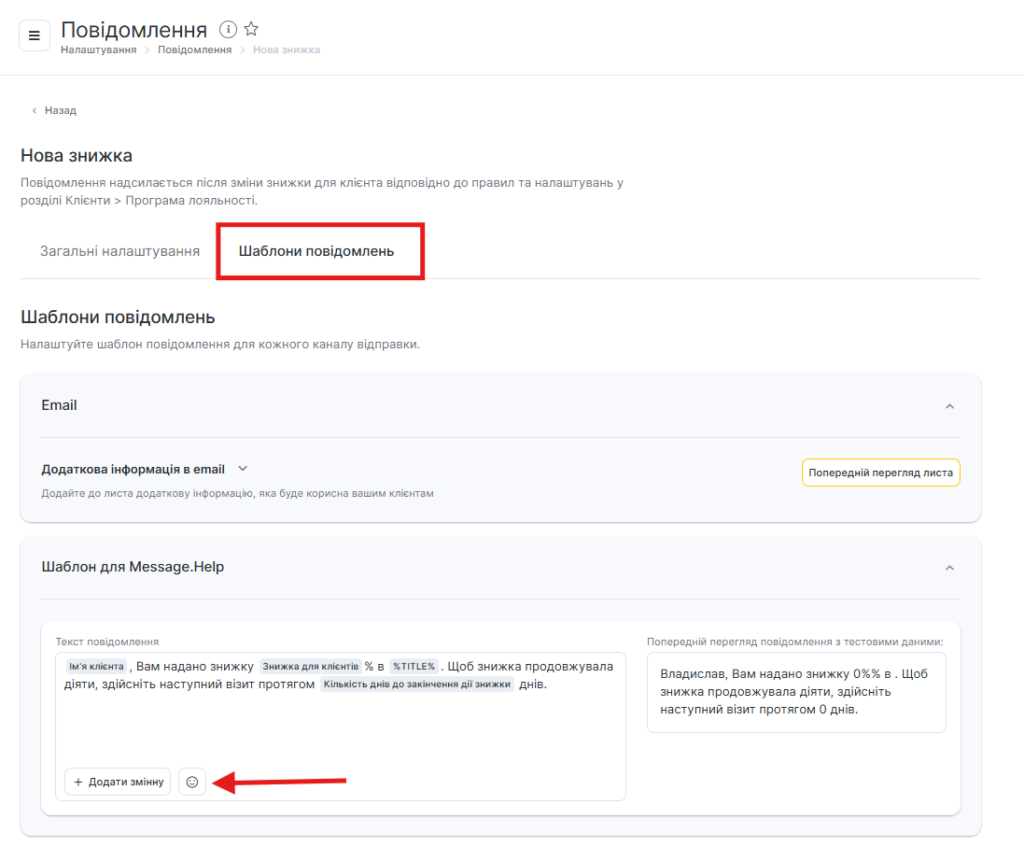Collapse the Шаблон для Message.Help panel
This screenshot has width=1024, height=861.
pos(949,567)
